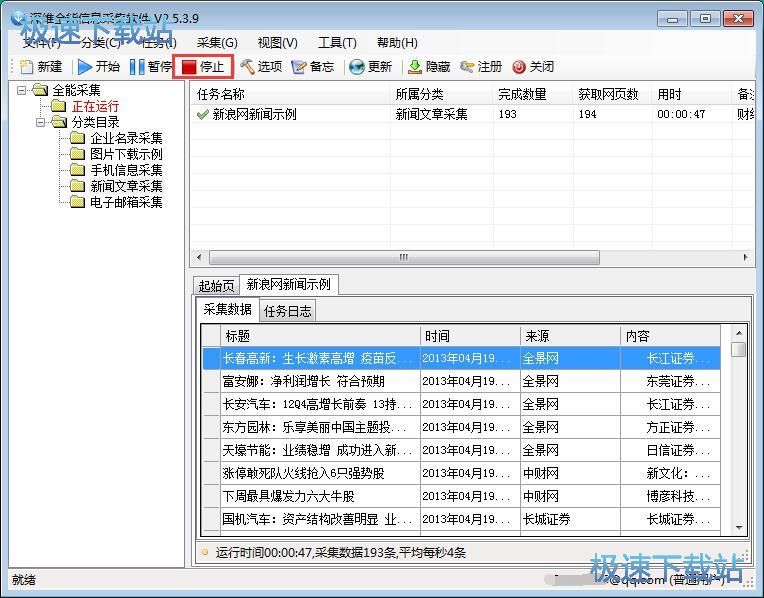Click the 新文化 content cell
Image resolution: width=764 pixels, height=598 pixels.
tap(670, 473)
